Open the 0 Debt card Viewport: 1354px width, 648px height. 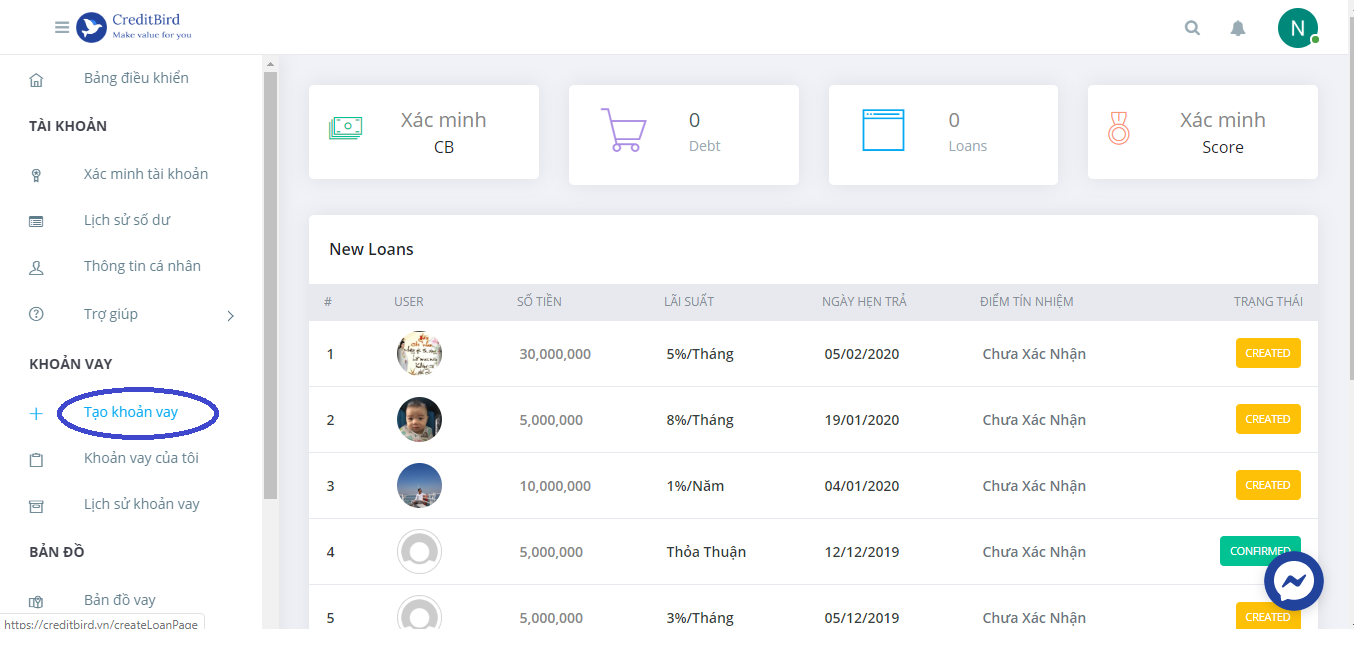(x=684, y=135)
